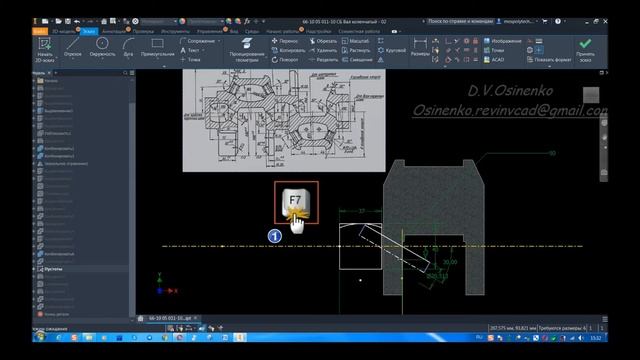Select the Прямоугольник rectangle tool
Viewport: 640px width, 360px height.
coord(158,47)
